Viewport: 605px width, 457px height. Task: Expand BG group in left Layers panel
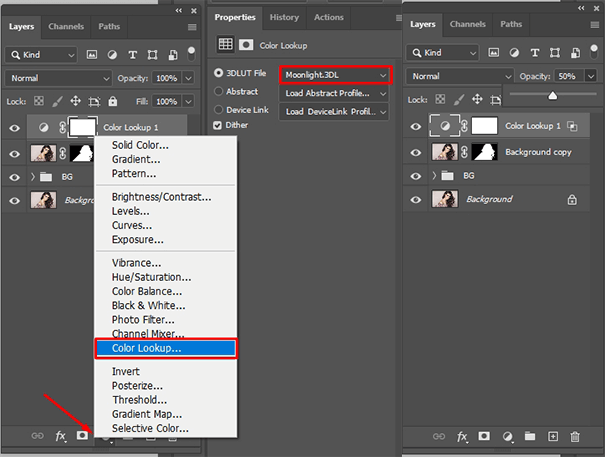[33, 177]
